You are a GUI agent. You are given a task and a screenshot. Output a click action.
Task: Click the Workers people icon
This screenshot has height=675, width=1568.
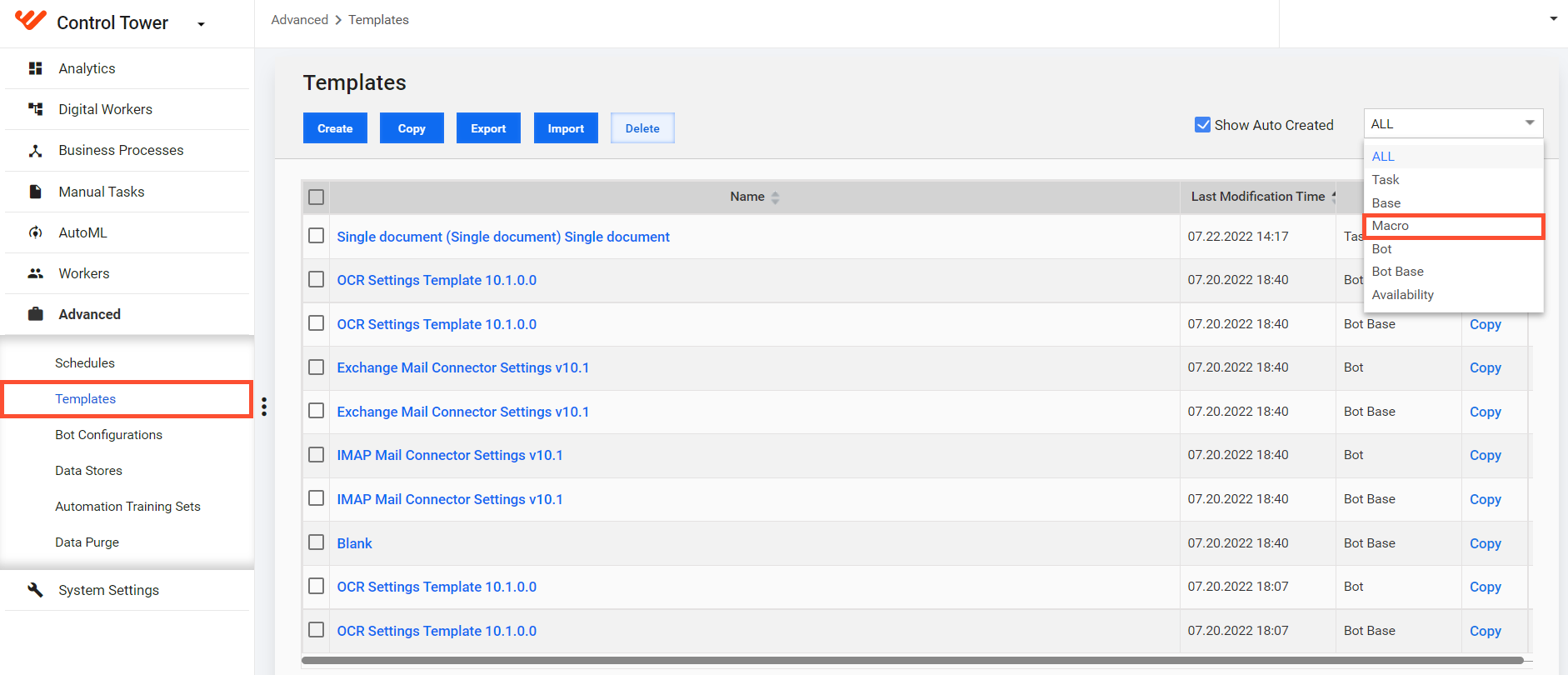click(35, 273)
